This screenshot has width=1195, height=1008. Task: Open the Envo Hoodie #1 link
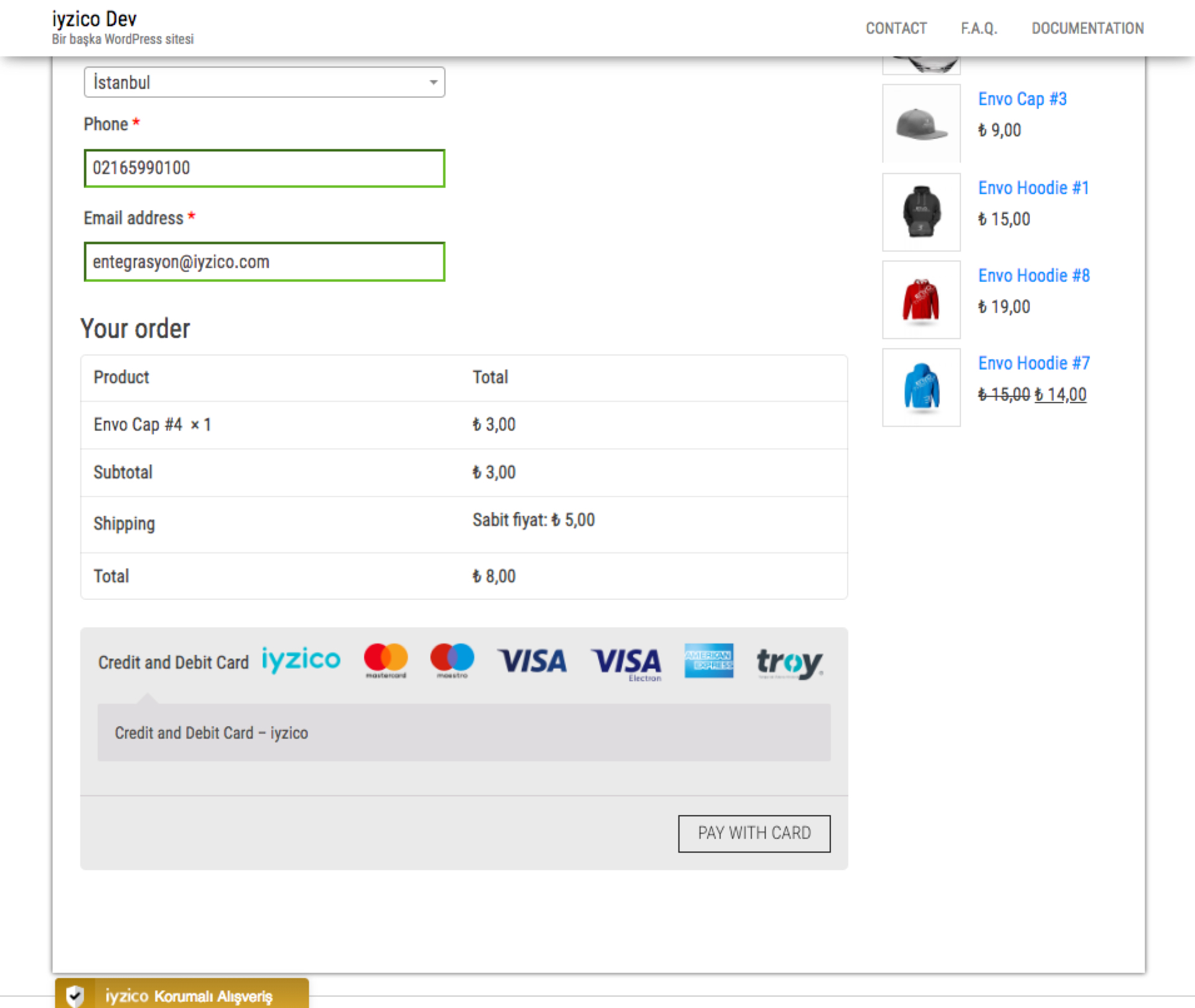(x=1033, y=188)
